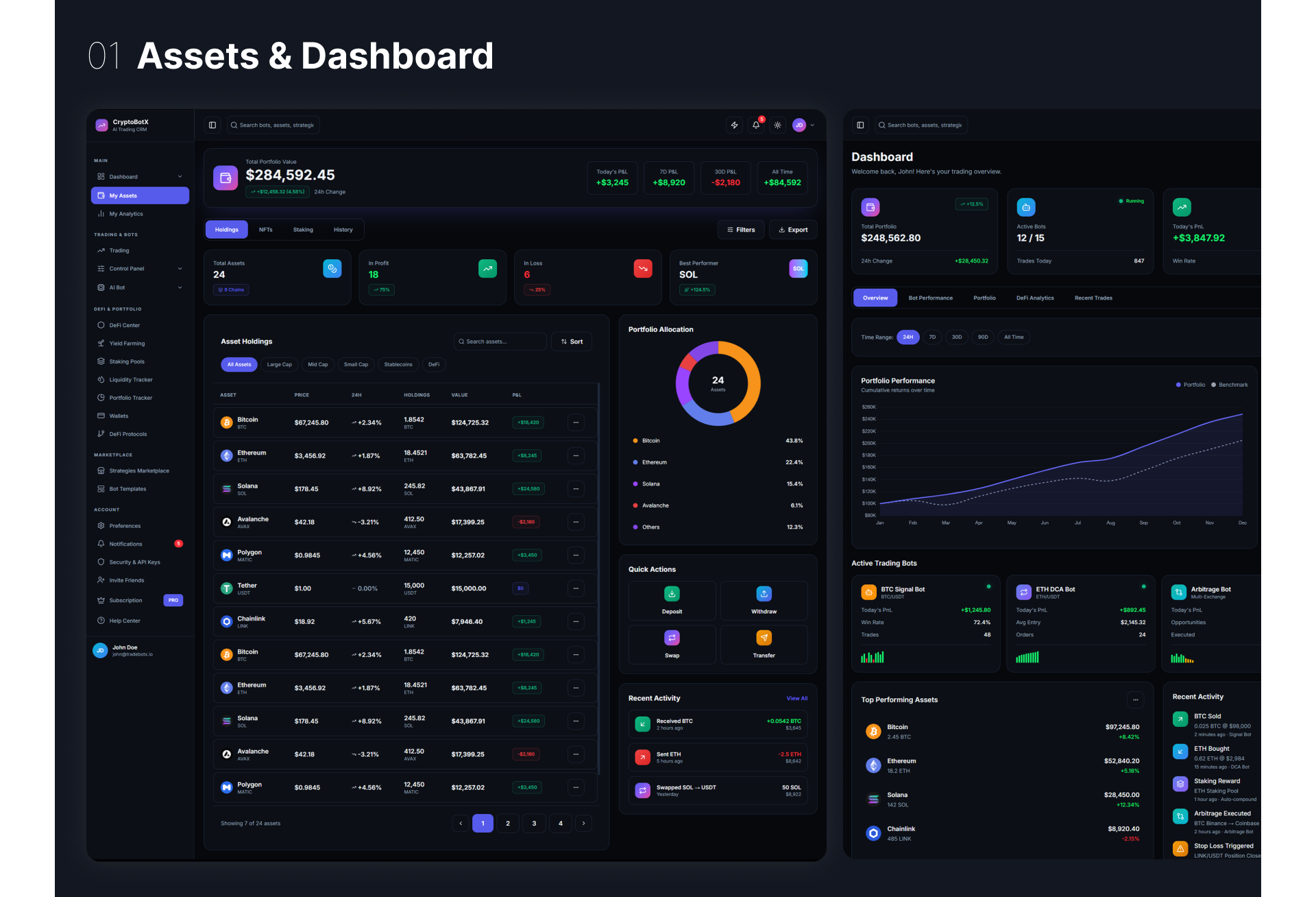Open Yield Farming in the sidebar

click(140, 344)
